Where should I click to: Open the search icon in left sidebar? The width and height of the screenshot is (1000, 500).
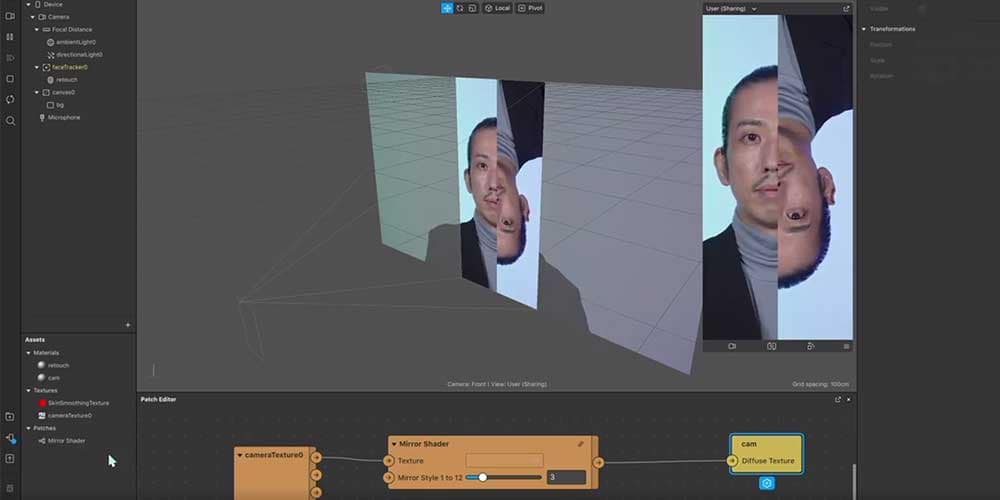10,121
